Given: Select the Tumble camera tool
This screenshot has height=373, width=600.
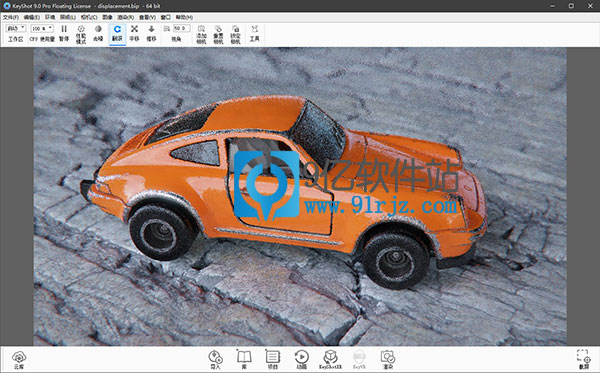Looking at the screenshot, I should click(117, 33).
